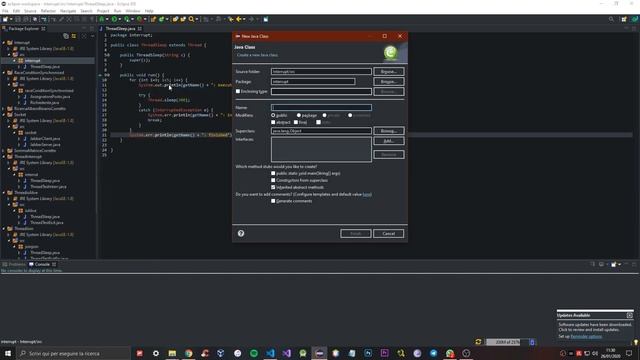Focus the Name input field
Screen dimensions: 640x360
321,107
